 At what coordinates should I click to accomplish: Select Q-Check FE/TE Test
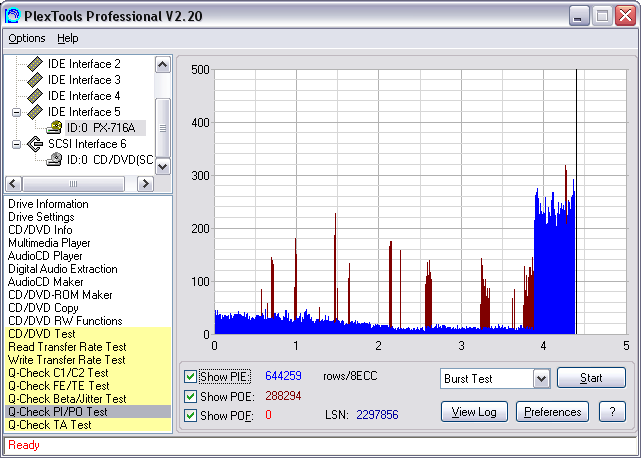tap(88, 386)
